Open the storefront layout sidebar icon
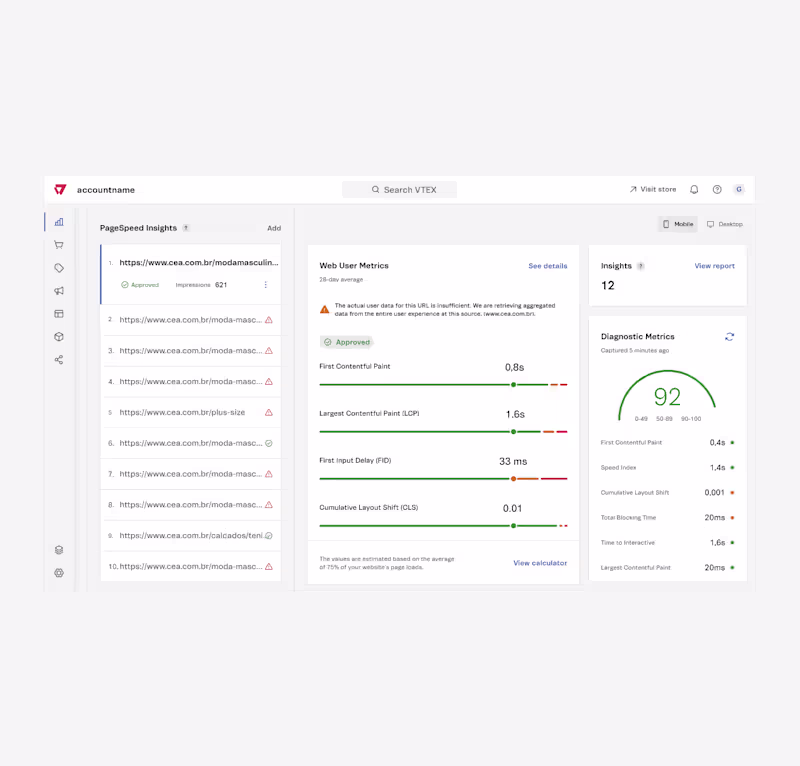The height and width of the screenshot is (766, 800). 59,314
